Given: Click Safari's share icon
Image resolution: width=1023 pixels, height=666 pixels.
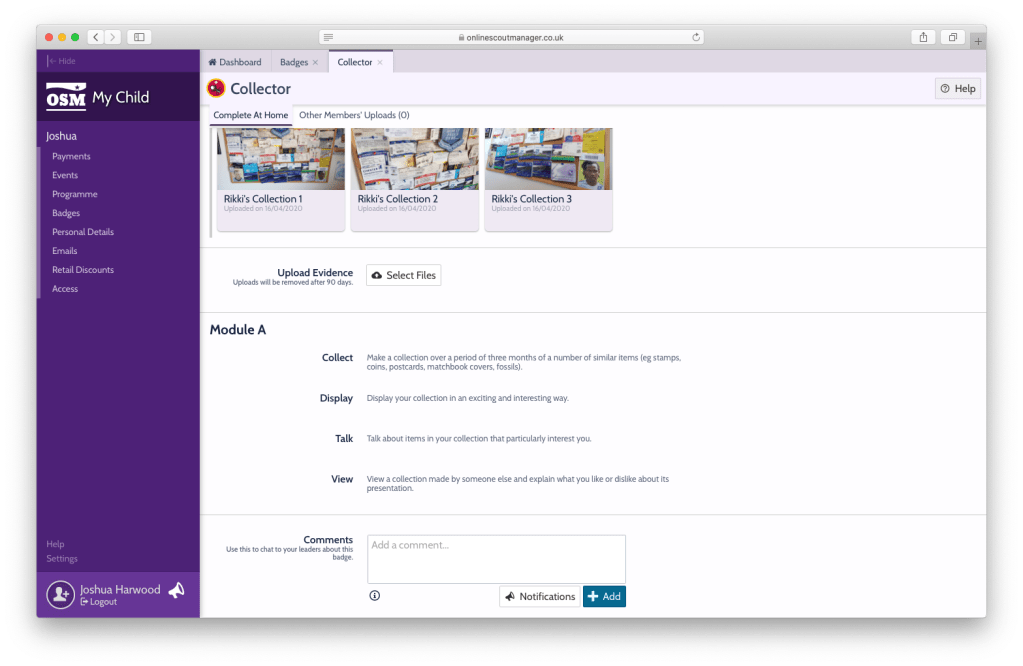Looking at the screenshot, I should click(922, 37).
